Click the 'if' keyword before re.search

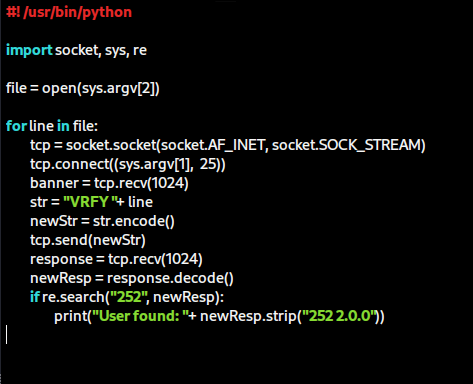[x=35, y=297]
